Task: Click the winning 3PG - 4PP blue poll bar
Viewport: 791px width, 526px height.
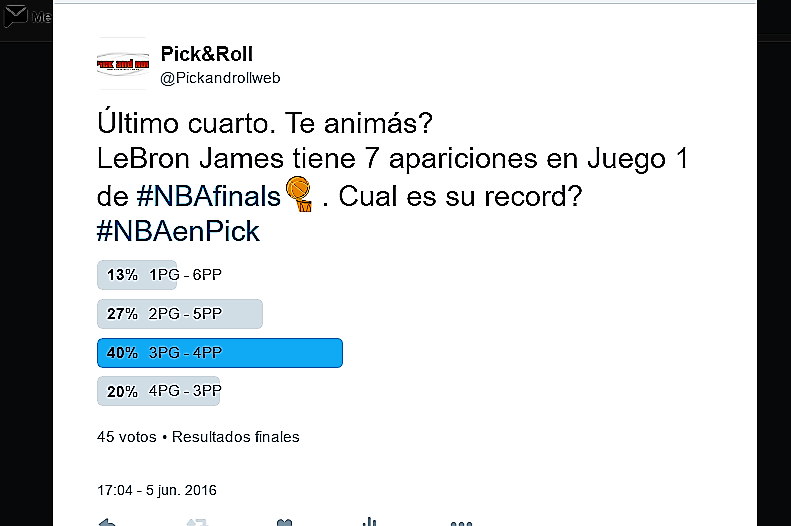Action: 220,353
